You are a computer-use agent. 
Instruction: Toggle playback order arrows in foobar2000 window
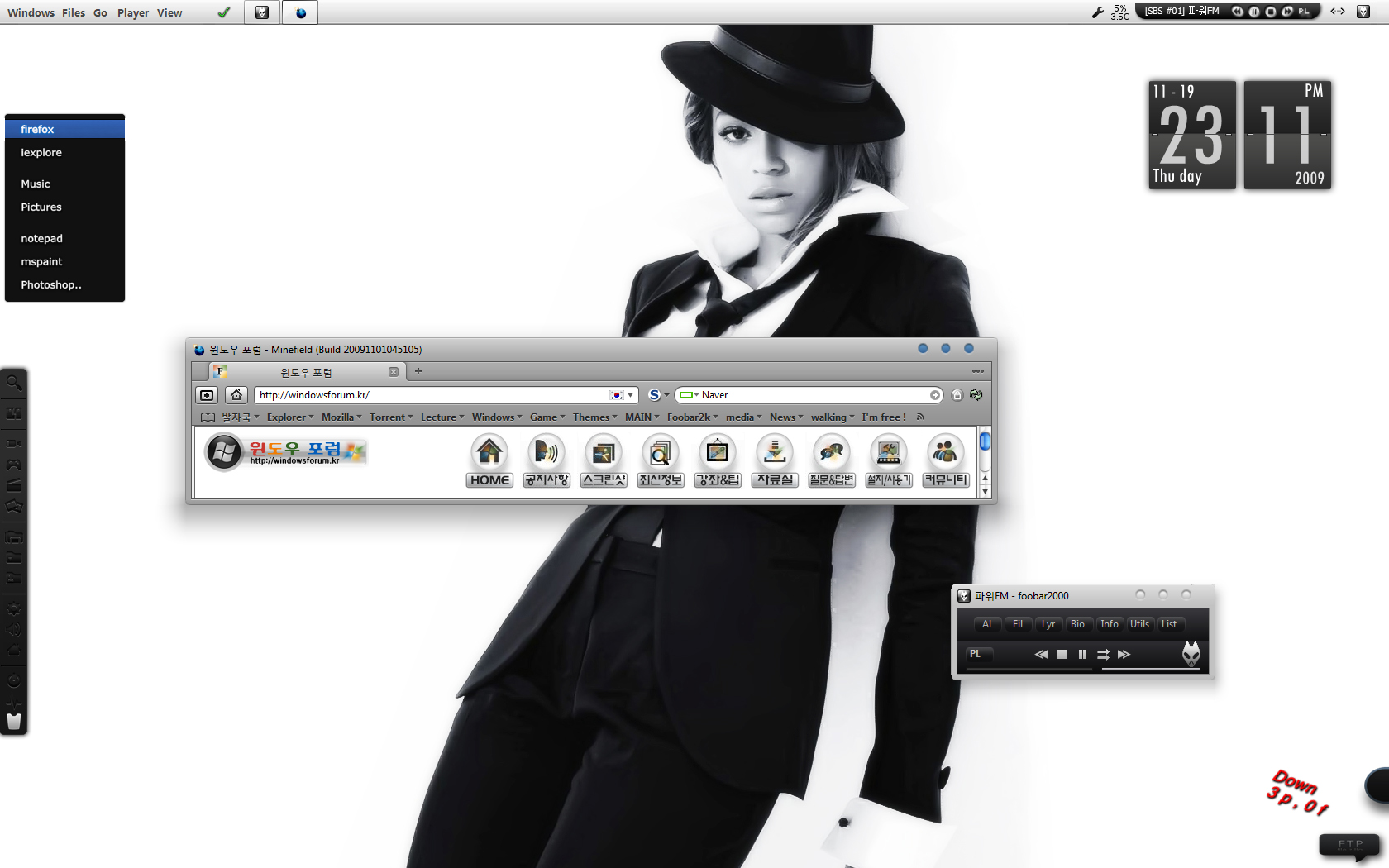pos(1103,654)
